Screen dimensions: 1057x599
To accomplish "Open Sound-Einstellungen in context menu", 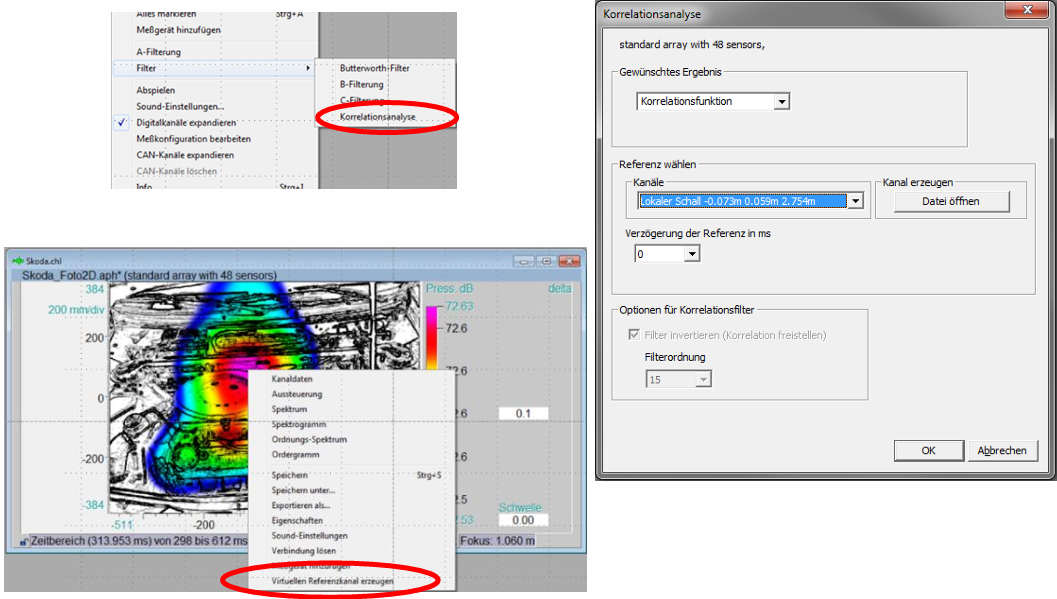I will [x=309, y=536].
